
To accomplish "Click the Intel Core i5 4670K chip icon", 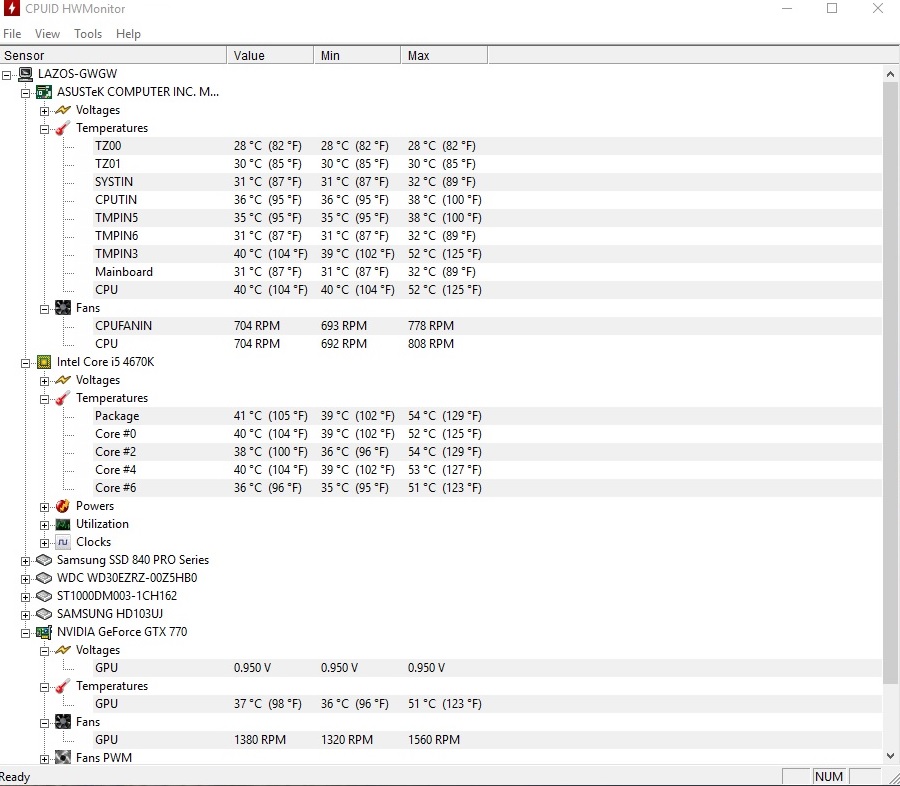I will (44, 362).
